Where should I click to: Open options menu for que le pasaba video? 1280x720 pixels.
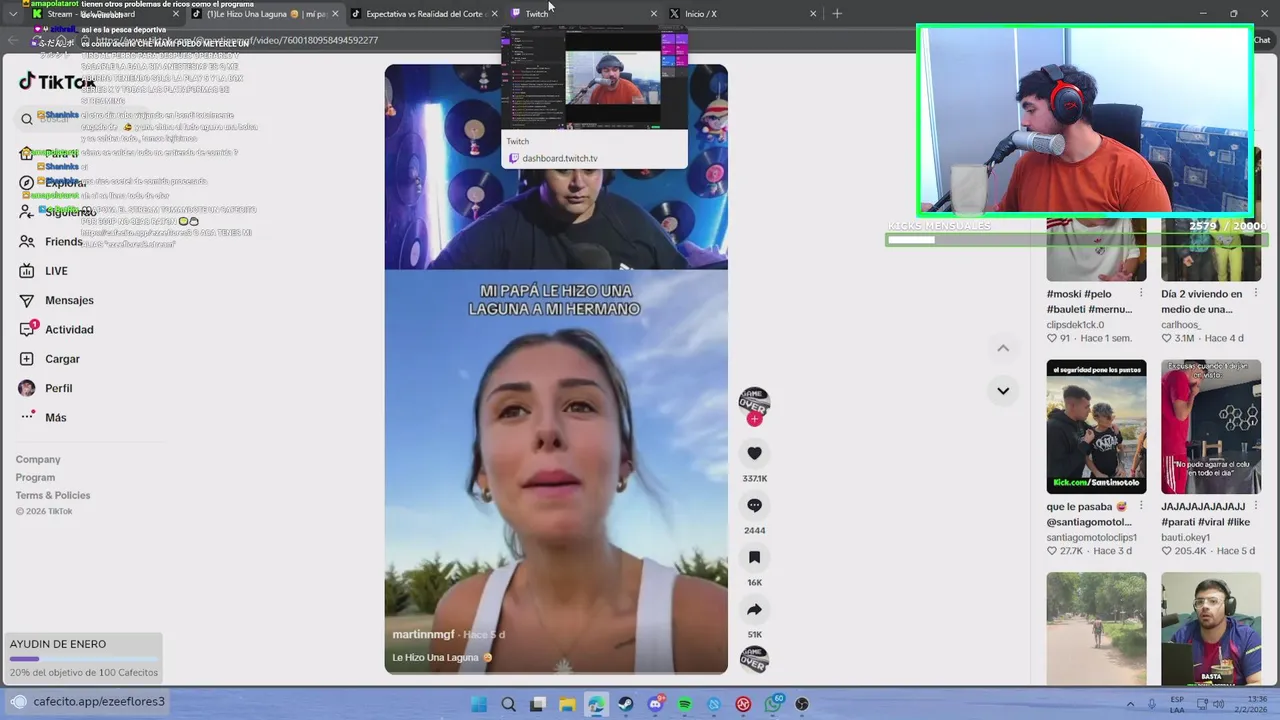tap(1141, 506)
